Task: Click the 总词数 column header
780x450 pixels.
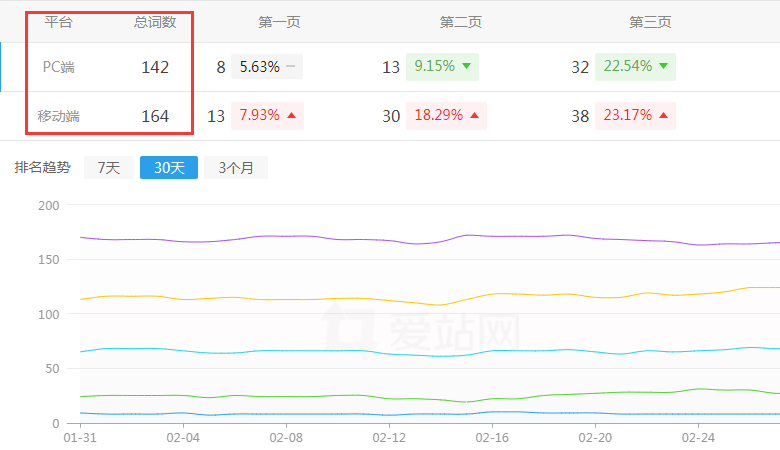Action: pyautogui.click(x=155, y=22)
